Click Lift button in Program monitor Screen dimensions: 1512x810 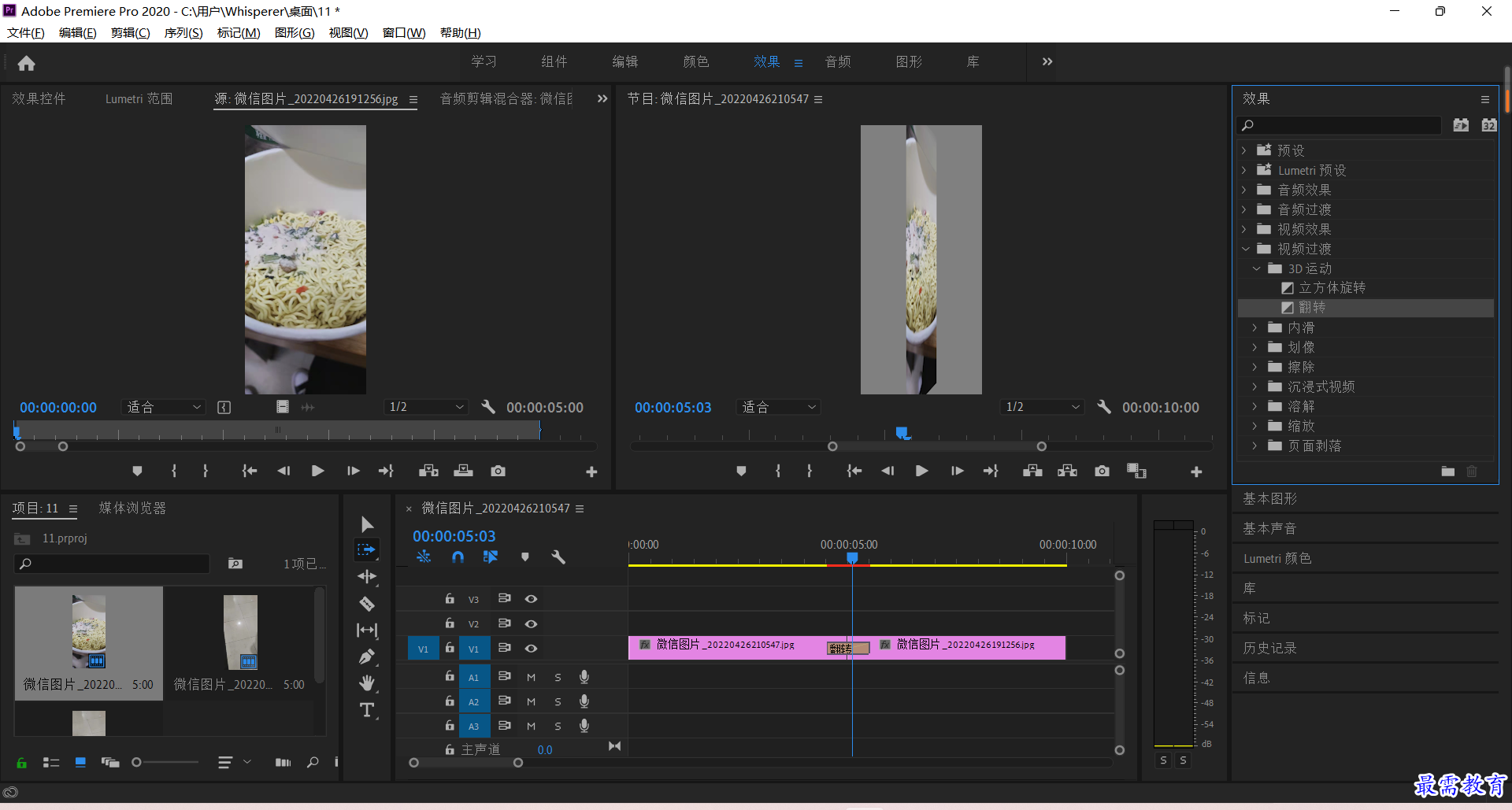[1032, 471]
